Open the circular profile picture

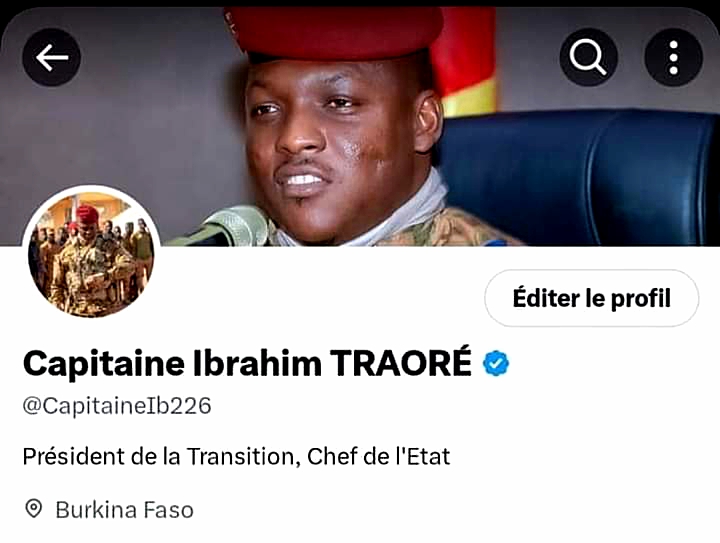pos(91,253)
